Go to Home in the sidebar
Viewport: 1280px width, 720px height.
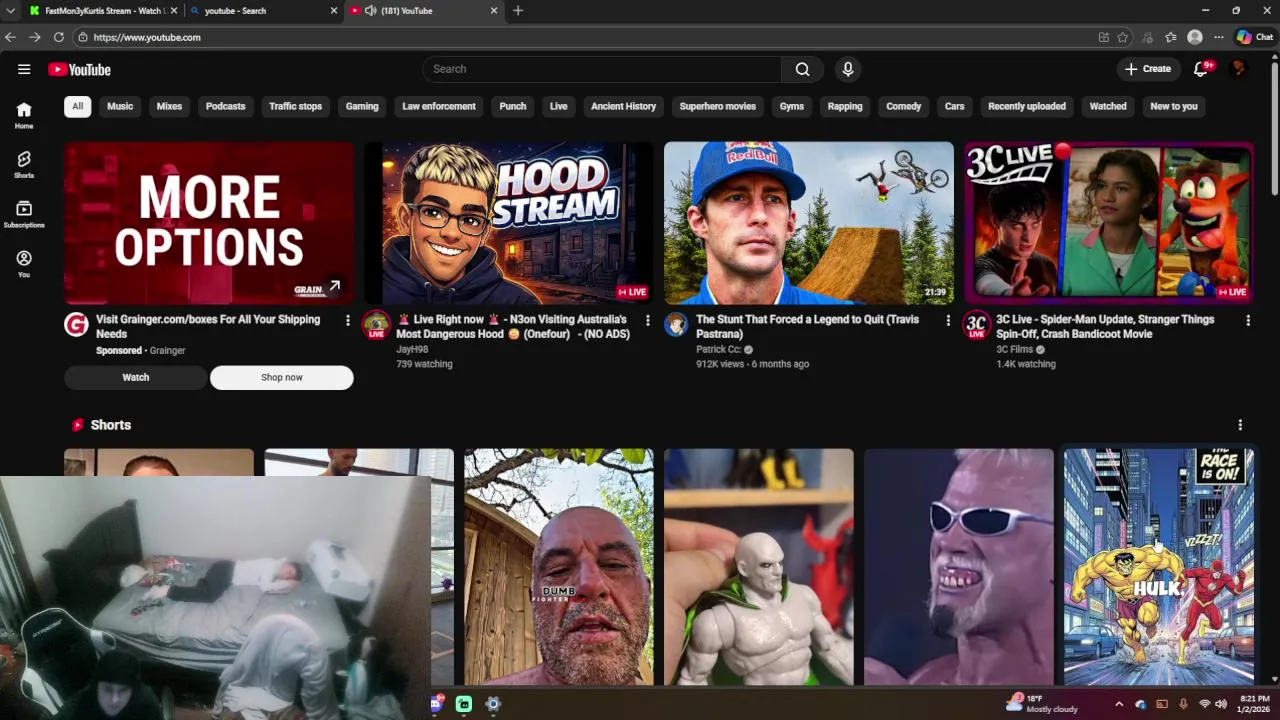click(x=24, y=116)
